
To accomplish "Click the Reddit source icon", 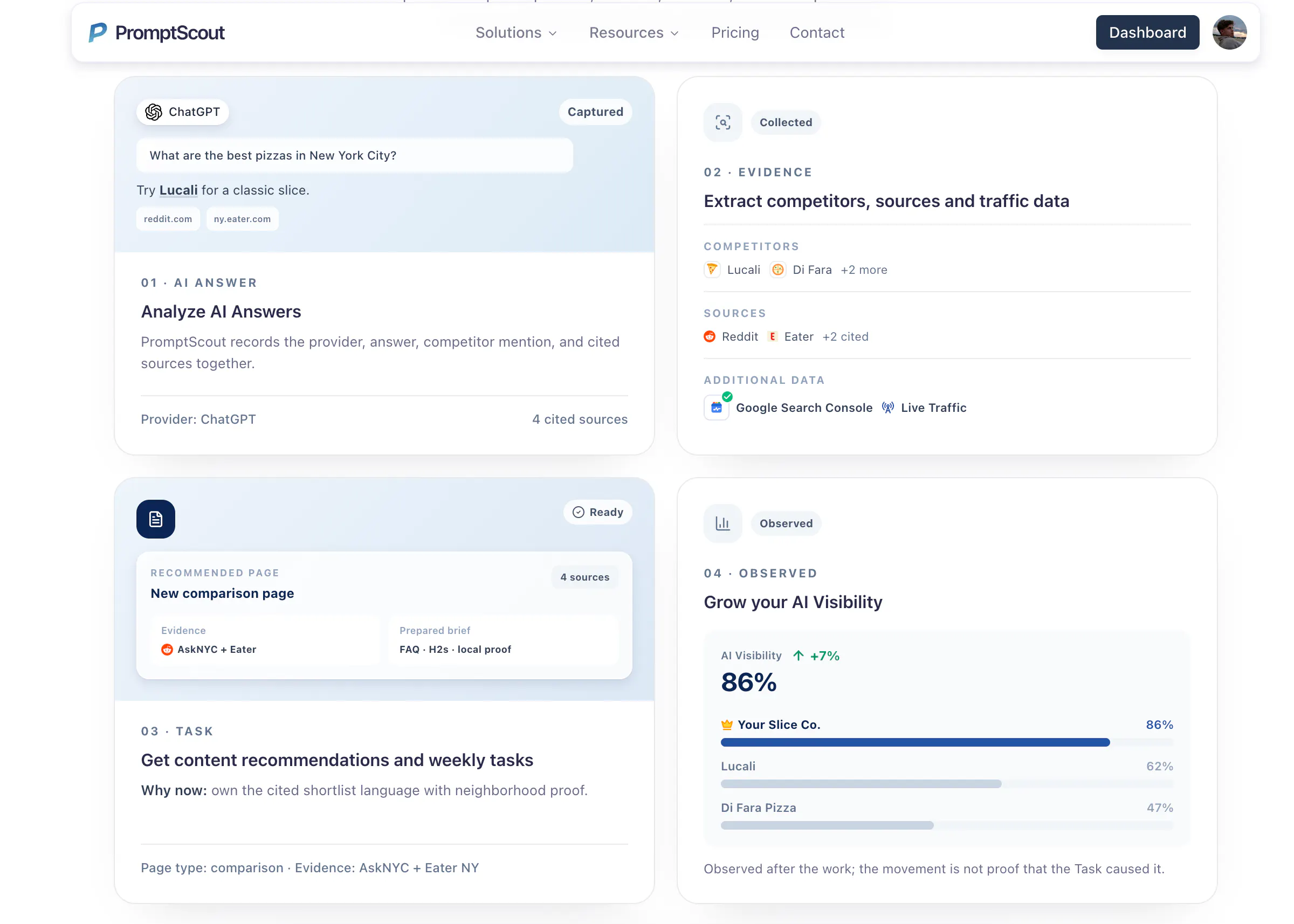I will (710, 337).
